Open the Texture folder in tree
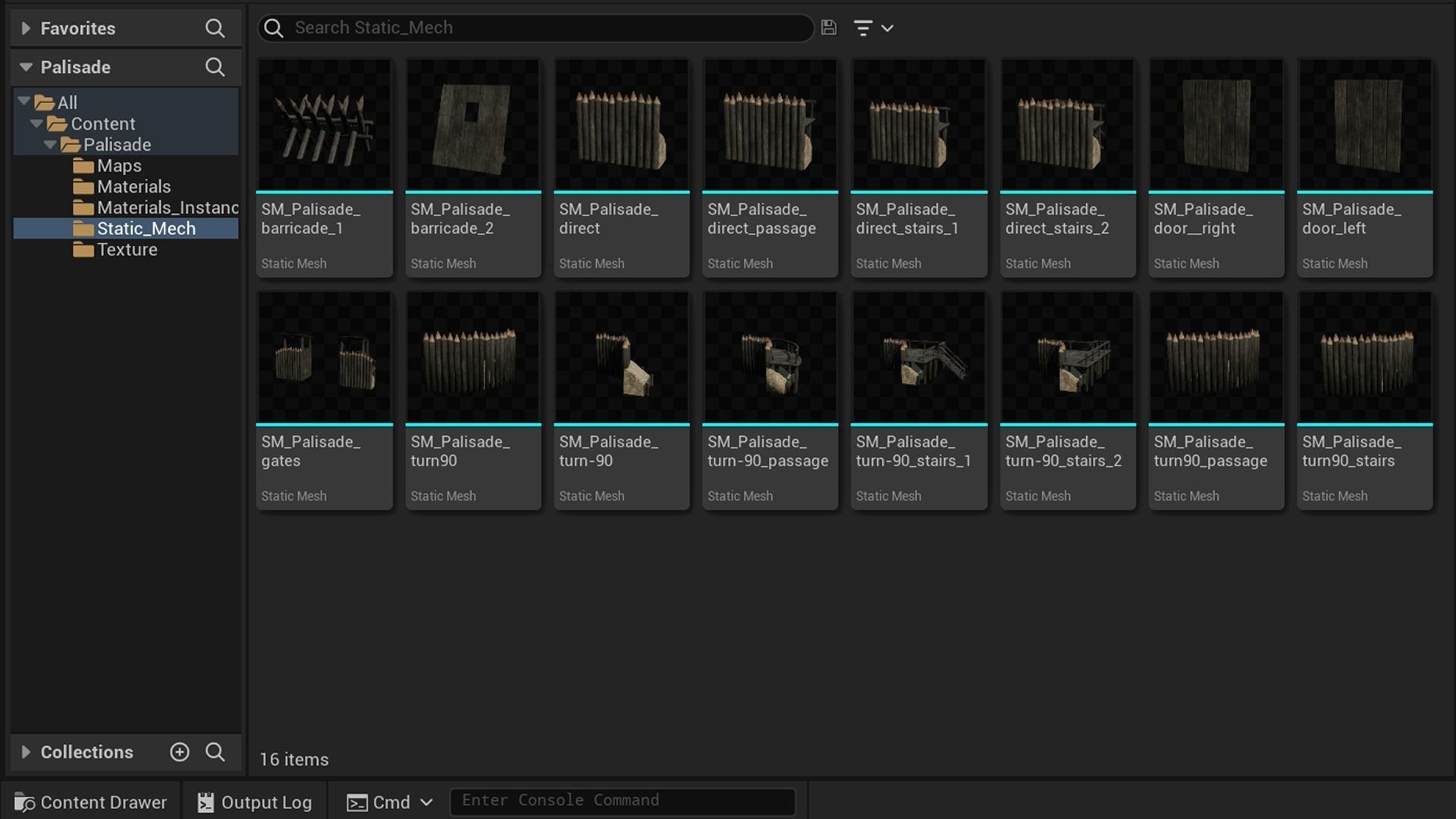The width and height of the screenshot is (1456, 819). [x=127, y=249]
